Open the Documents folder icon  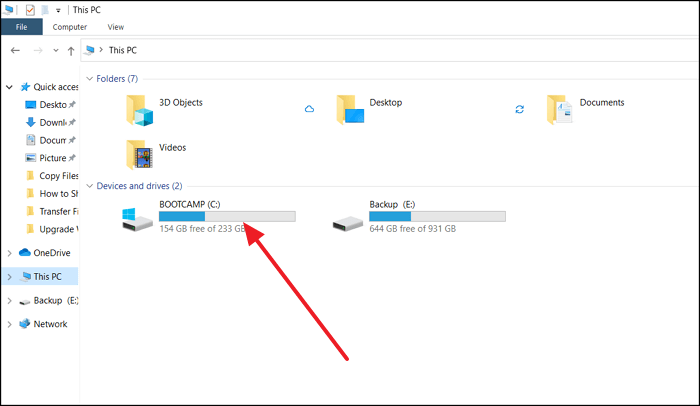[x=561, y=109]
